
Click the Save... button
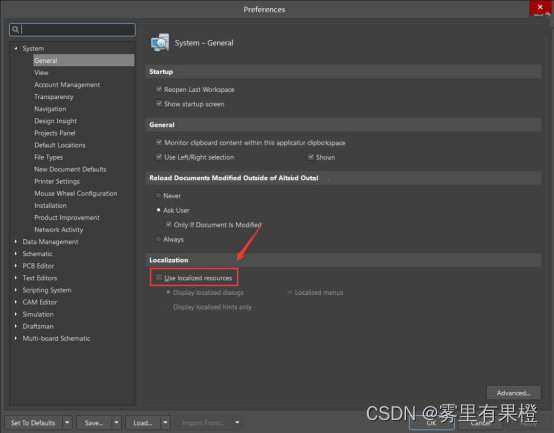pyautogui.click(x=94, y=423)
